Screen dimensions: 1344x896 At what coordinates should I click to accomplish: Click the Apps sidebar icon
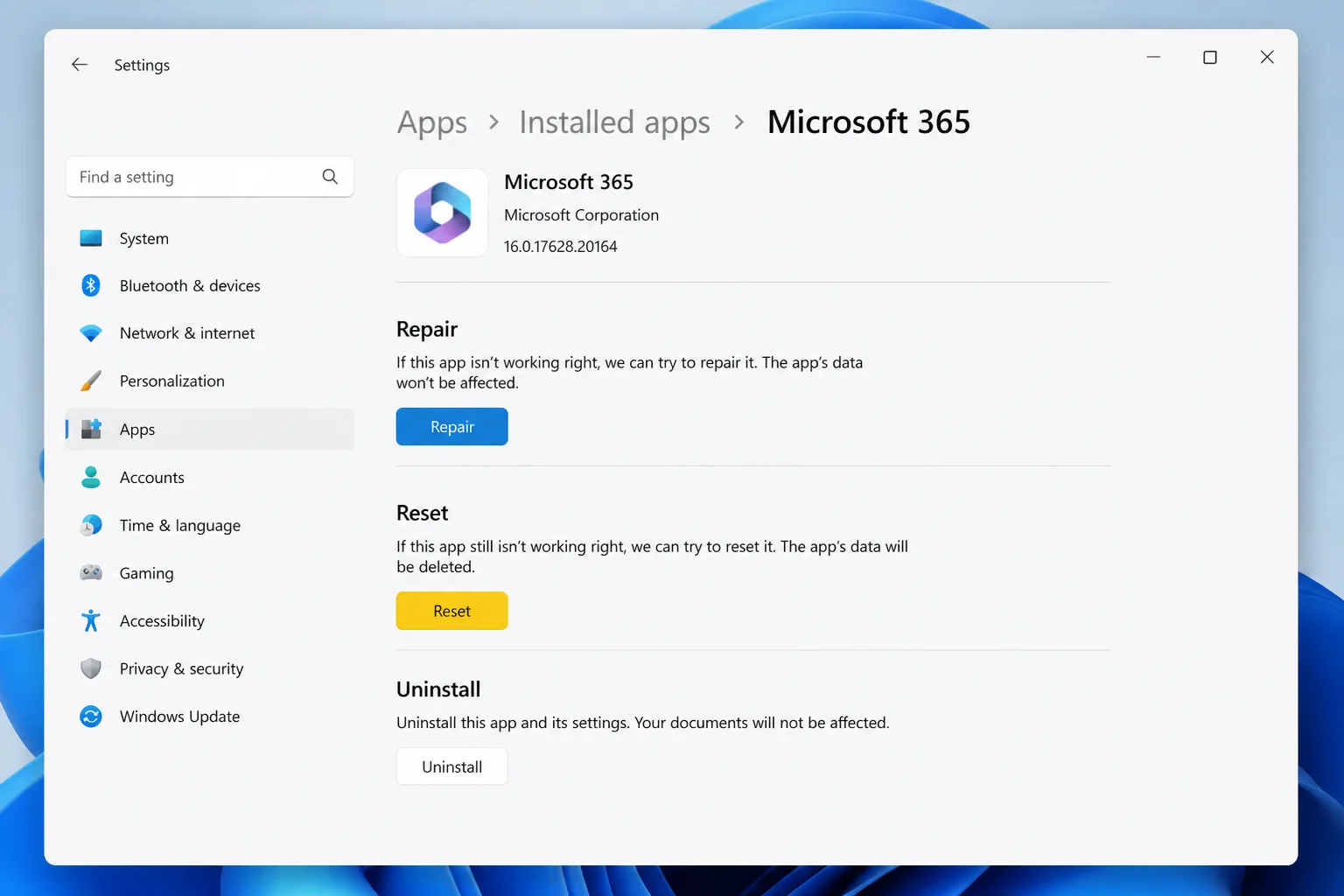[x=91, y=429]
